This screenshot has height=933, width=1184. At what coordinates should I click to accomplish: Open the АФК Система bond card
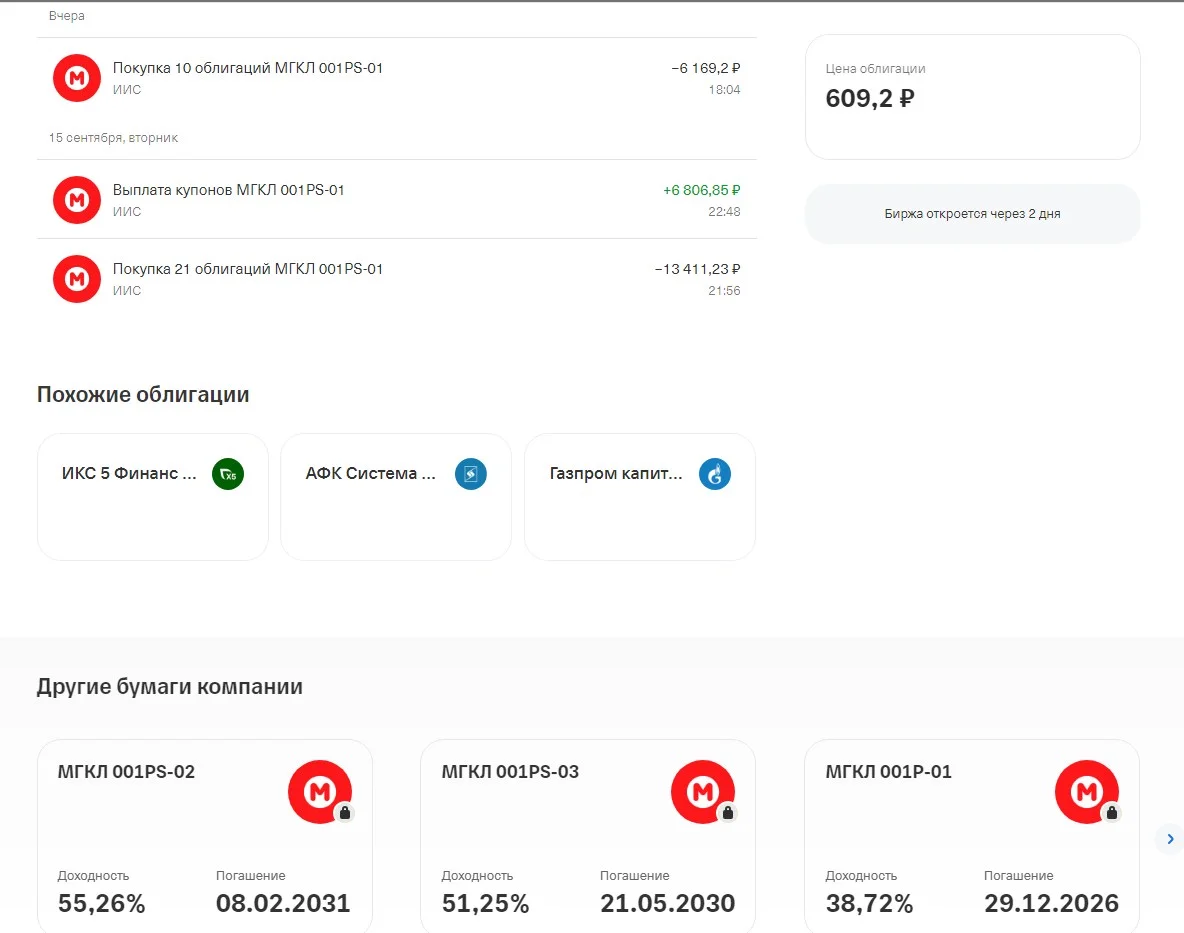point(396,497)
